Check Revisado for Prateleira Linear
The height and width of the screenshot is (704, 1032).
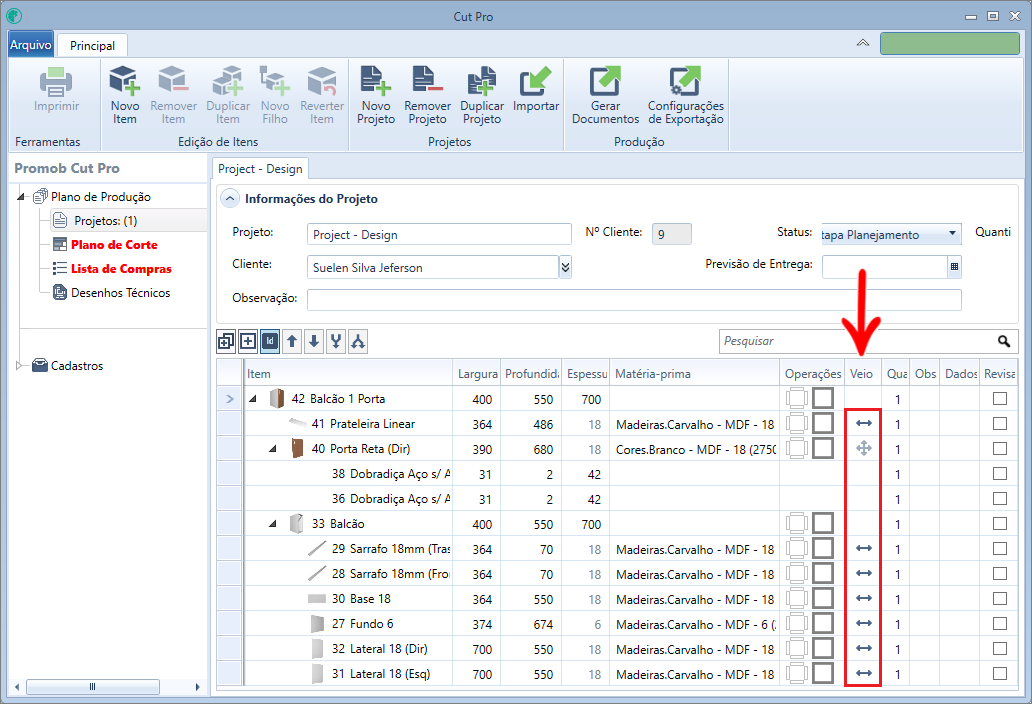[1000, 424]
